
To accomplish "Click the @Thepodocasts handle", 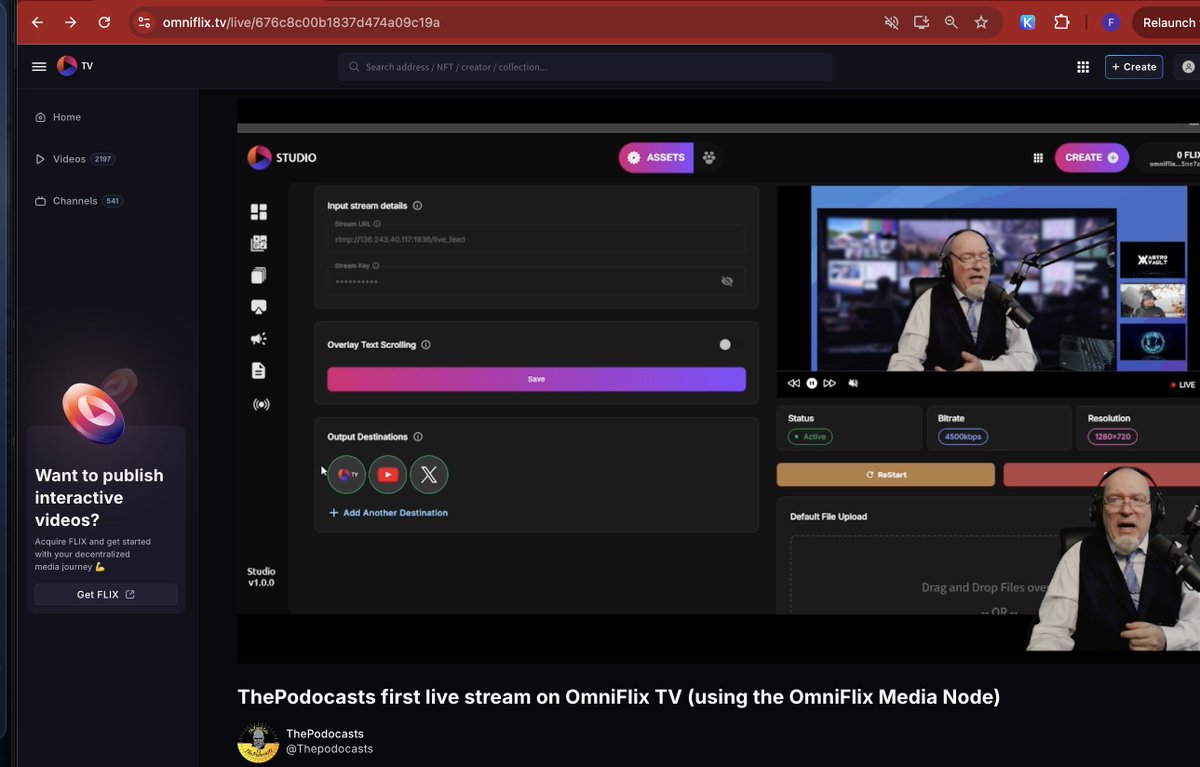I will click(x=329, y=749).
